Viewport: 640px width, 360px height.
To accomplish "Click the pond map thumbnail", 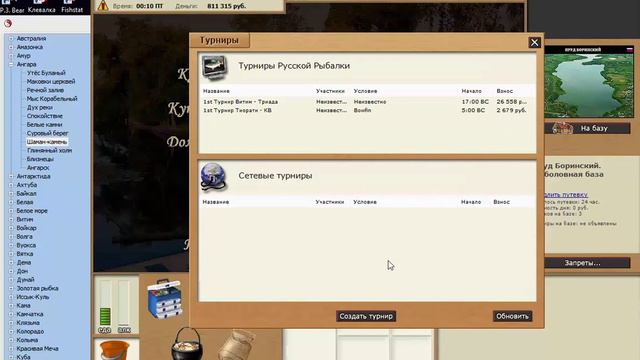I will [589, 82].
